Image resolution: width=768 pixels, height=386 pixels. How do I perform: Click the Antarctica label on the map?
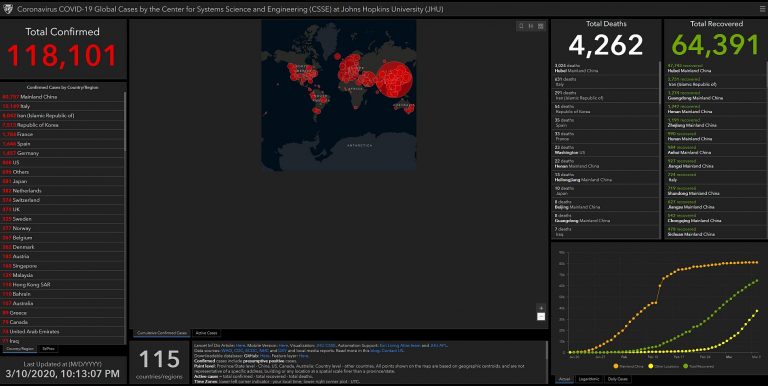coord(360,145)
